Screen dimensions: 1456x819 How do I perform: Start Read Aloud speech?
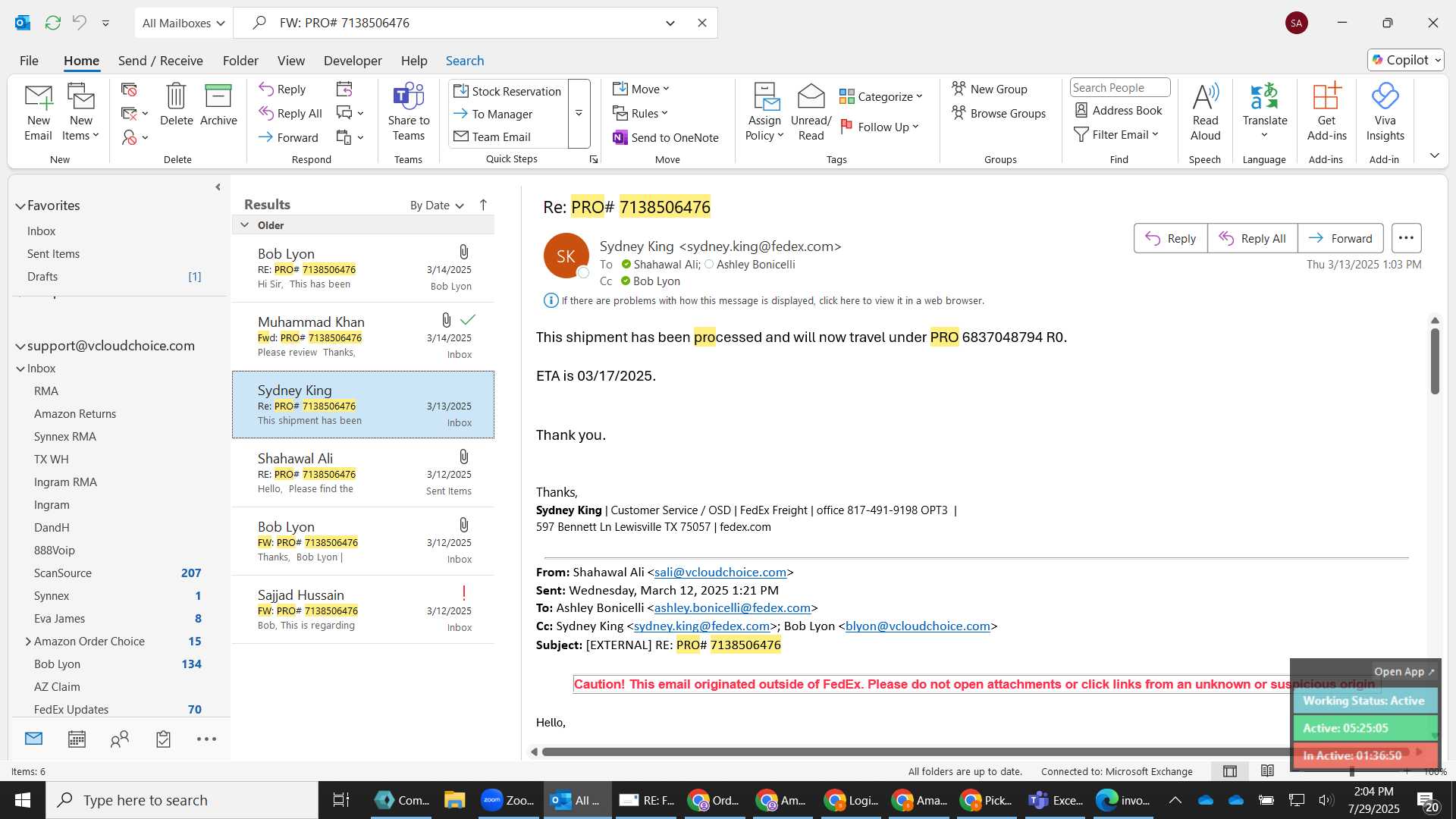(1205, 113)
